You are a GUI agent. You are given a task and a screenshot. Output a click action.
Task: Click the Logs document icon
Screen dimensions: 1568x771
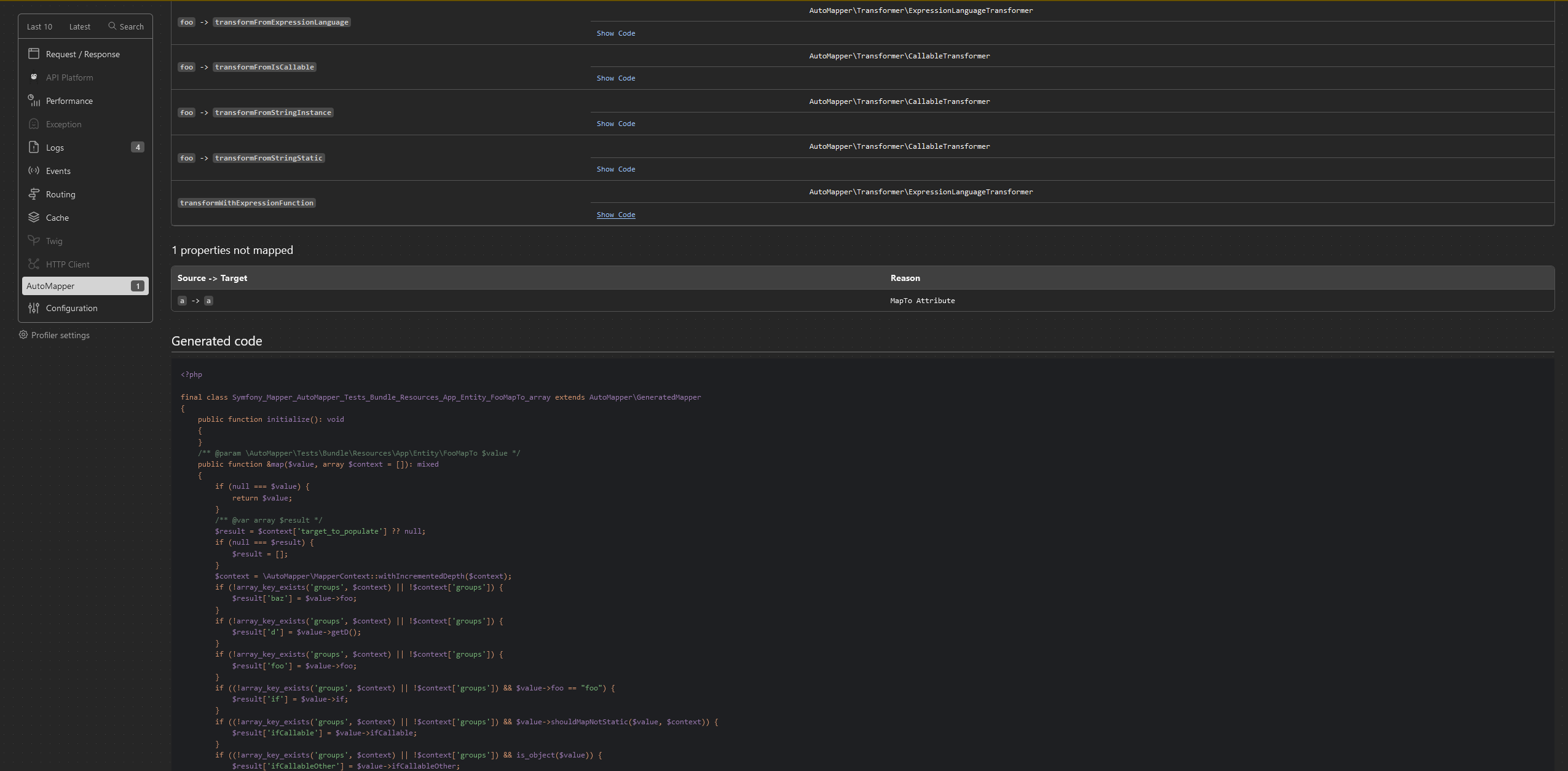pos(34,148)
